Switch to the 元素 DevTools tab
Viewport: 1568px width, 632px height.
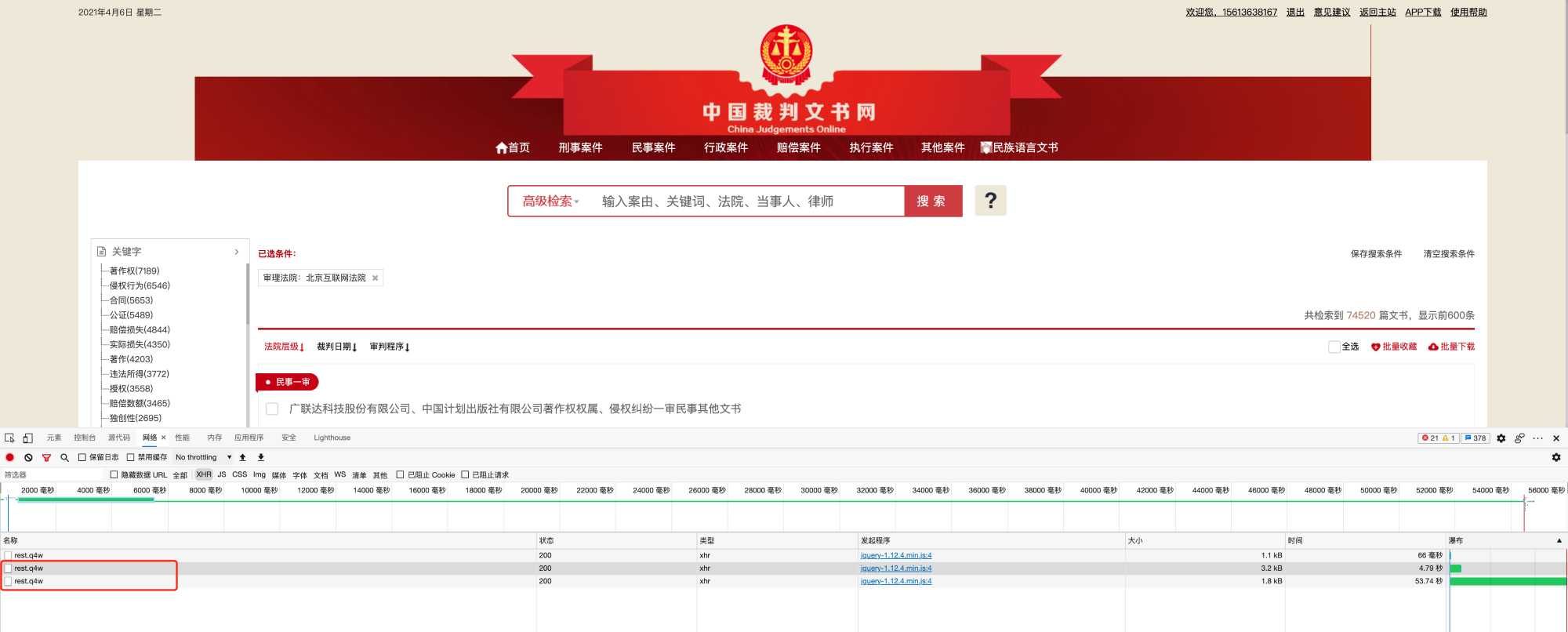(54, 438)
